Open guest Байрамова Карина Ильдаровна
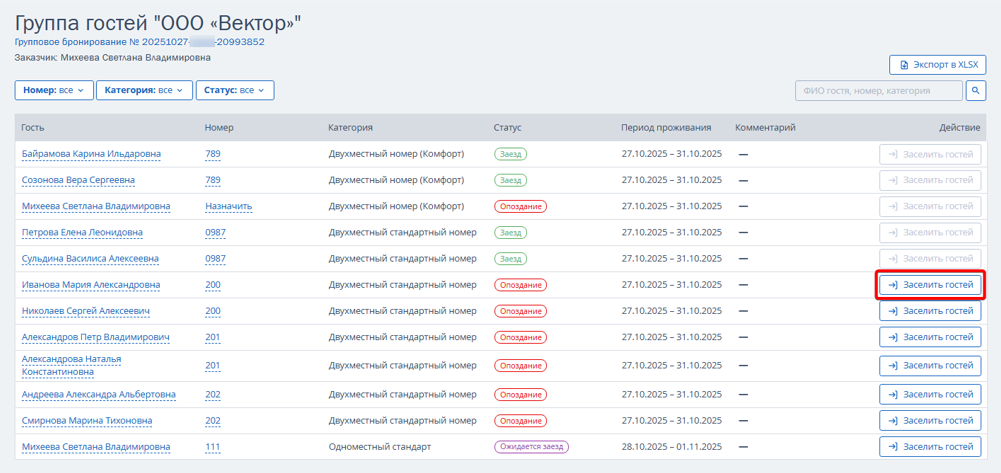Viewport: 1001px width, 473px height. tap(91, 154)
